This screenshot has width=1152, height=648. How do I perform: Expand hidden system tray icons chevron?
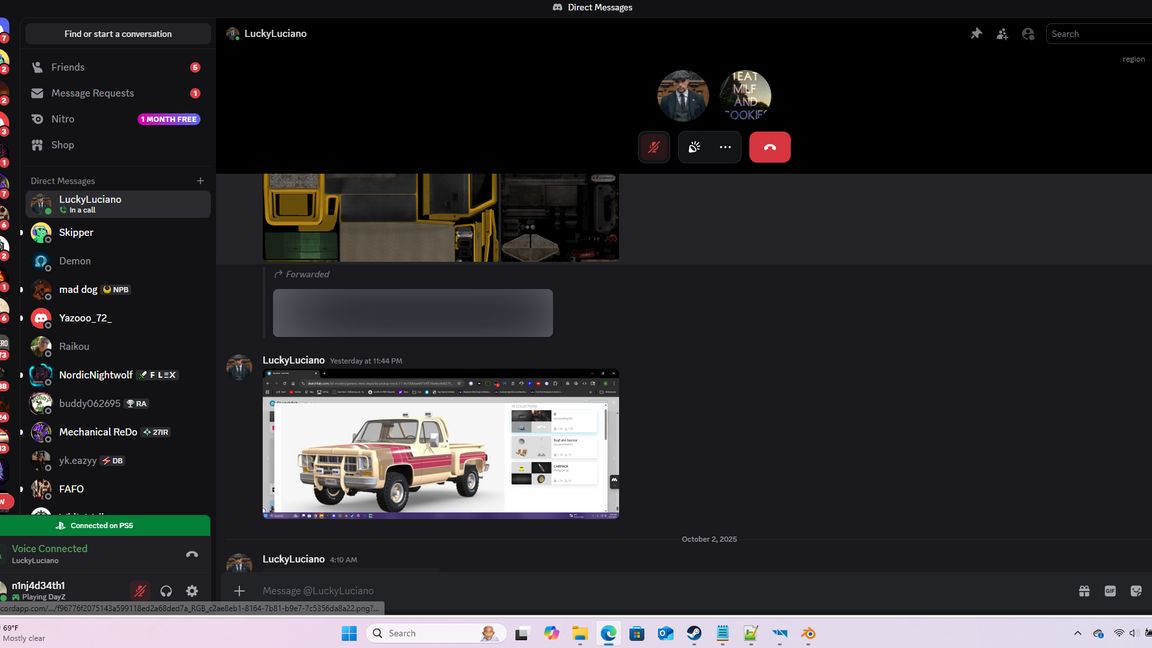(1077, 633)
